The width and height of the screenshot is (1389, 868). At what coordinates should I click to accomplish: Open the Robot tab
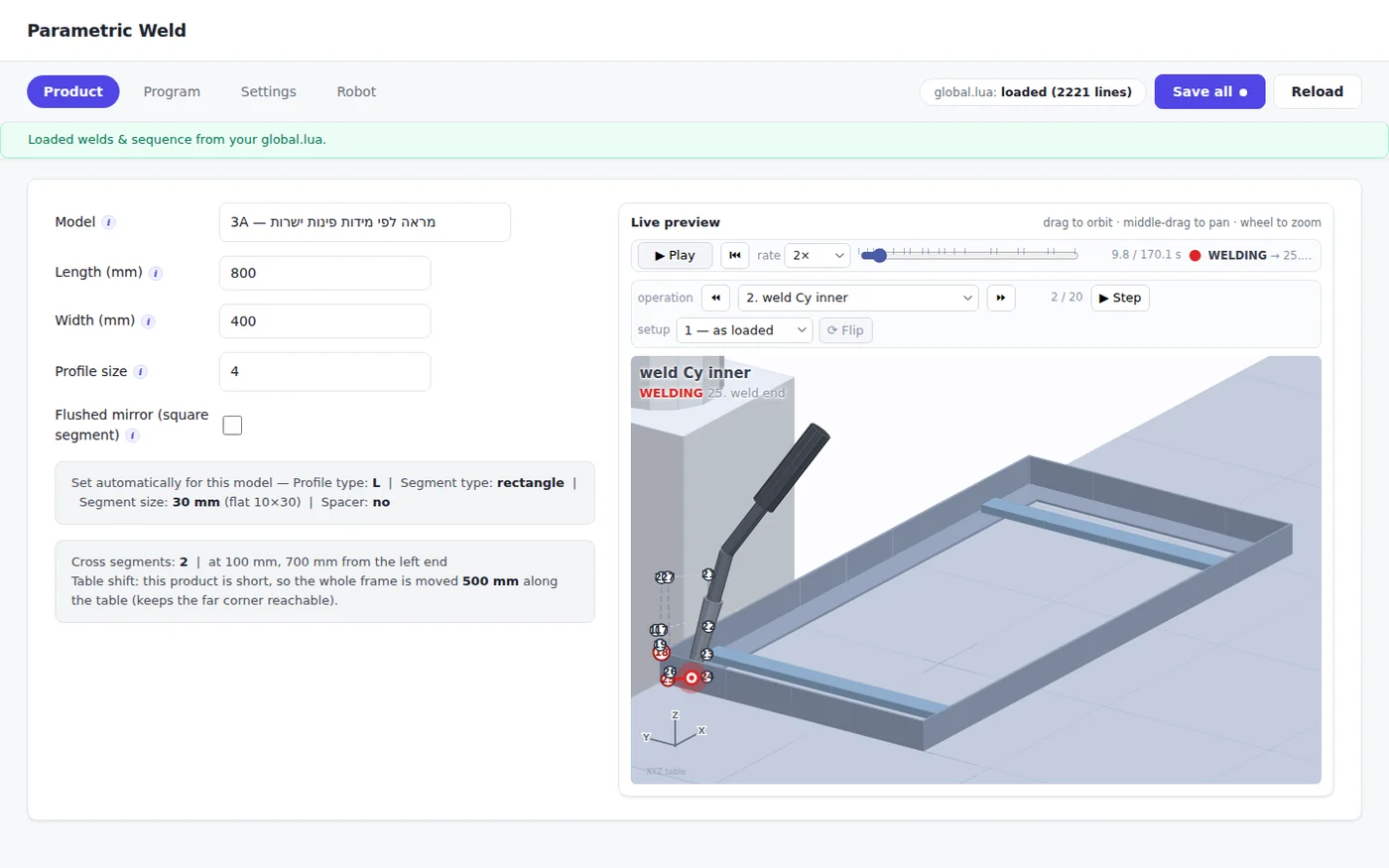point(356,91)
